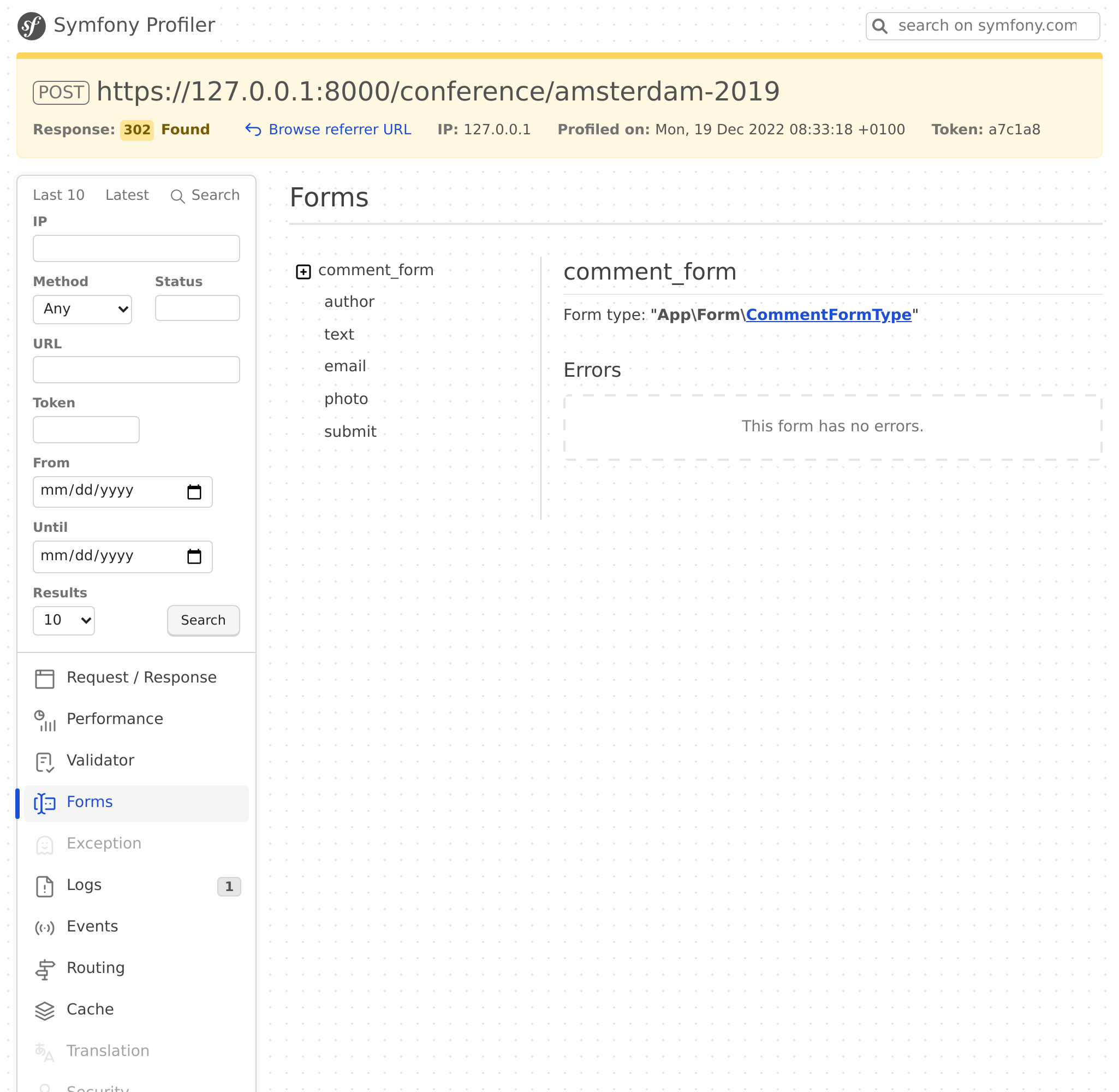Screen dimensions: 1119x1092
Task: Open the Method dropdown set to Any
Action: pos(82,308)
